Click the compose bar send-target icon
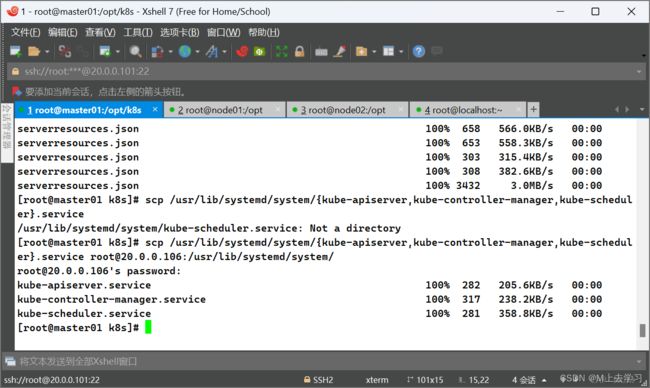 point(10,361)
